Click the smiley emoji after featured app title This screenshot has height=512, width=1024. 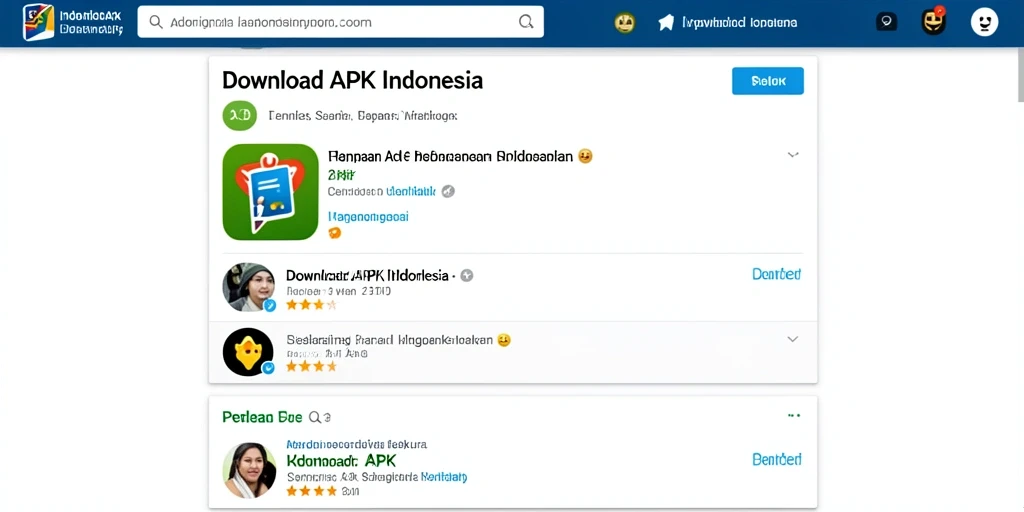[585, 156]
